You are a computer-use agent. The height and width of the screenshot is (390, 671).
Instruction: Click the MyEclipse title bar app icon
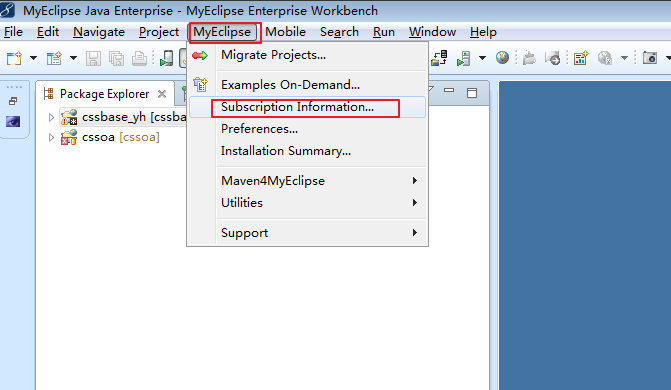(8, 9)
